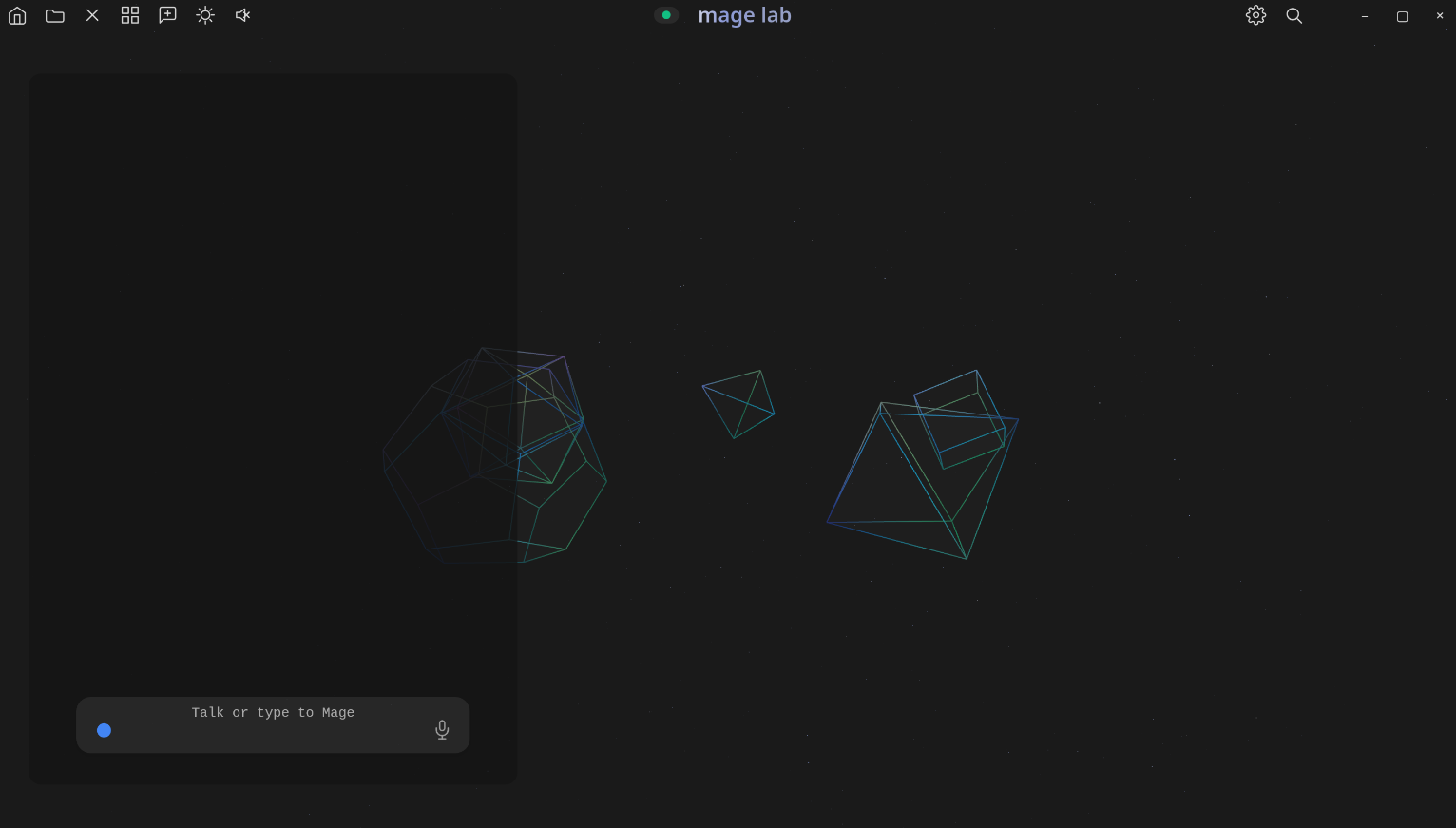Screen dimensions: 1456x828
Task: Maximize the mage lab window
Action: 1402,16
